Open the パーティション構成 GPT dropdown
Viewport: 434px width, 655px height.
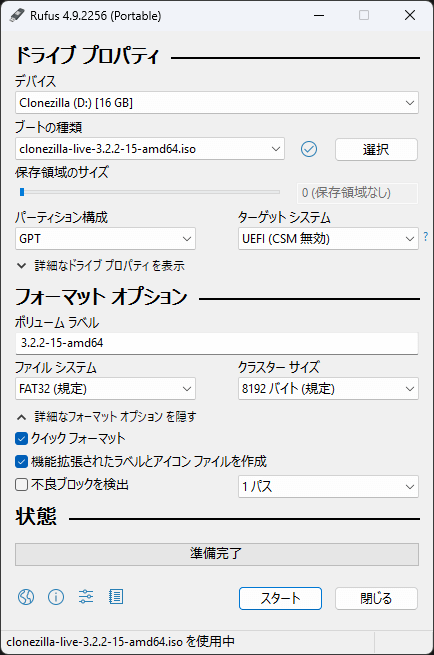point(105,239)
